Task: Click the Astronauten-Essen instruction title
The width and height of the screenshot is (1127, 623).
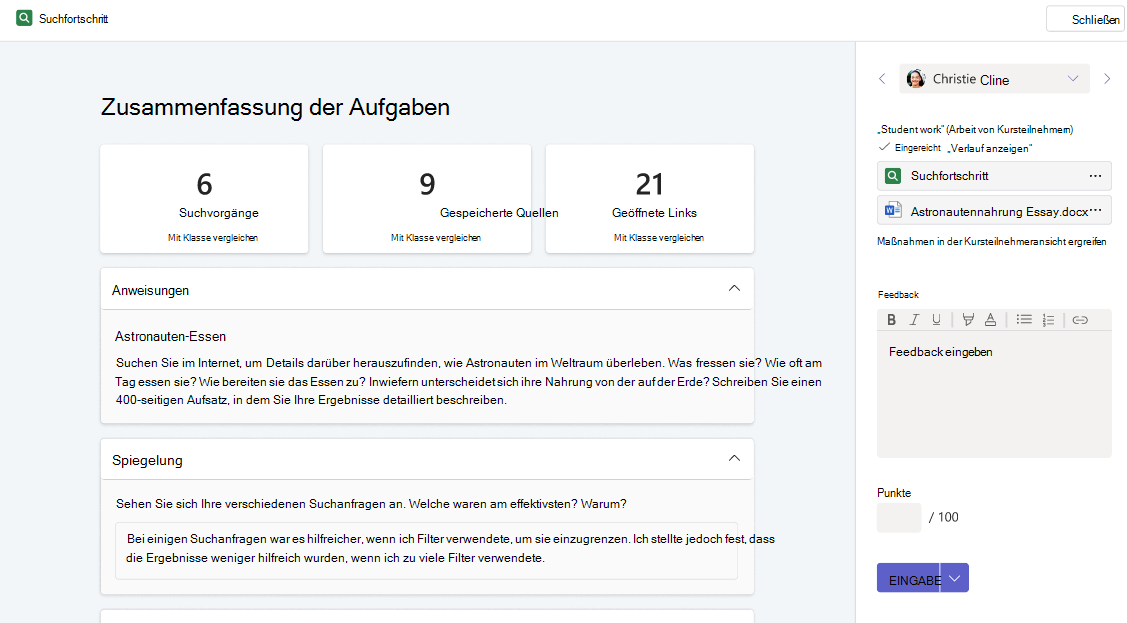Action: point(170,336)
